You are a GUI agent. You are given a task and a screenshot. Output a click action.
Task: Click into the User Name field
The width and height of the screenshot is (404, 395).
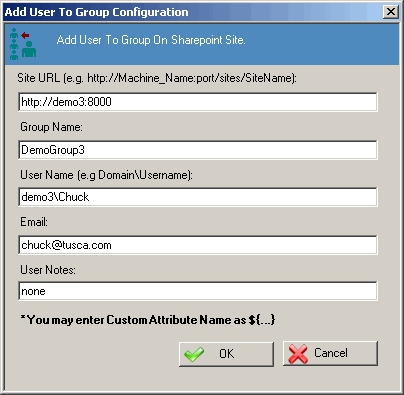click(x=198, y=197)
